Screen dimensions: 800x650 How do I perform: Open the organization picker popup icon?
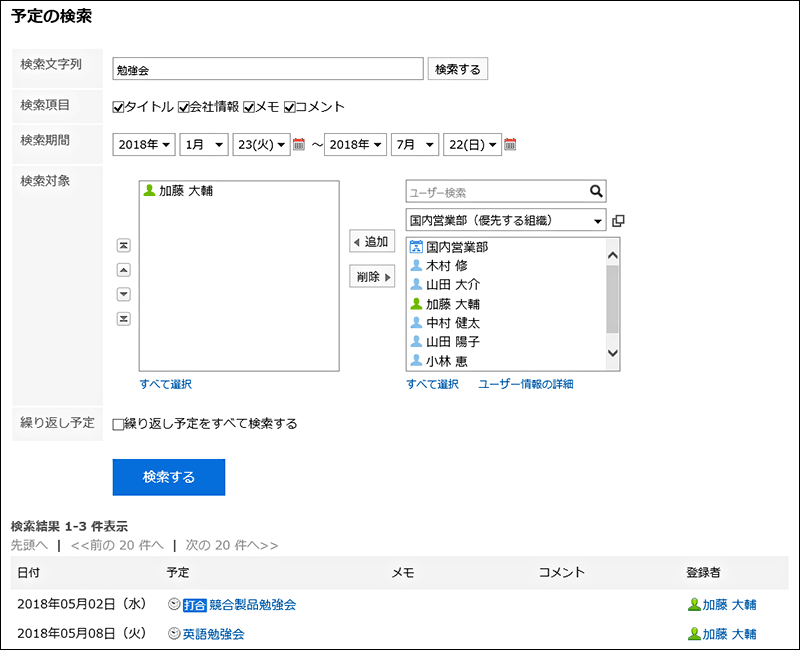[618, 221]
